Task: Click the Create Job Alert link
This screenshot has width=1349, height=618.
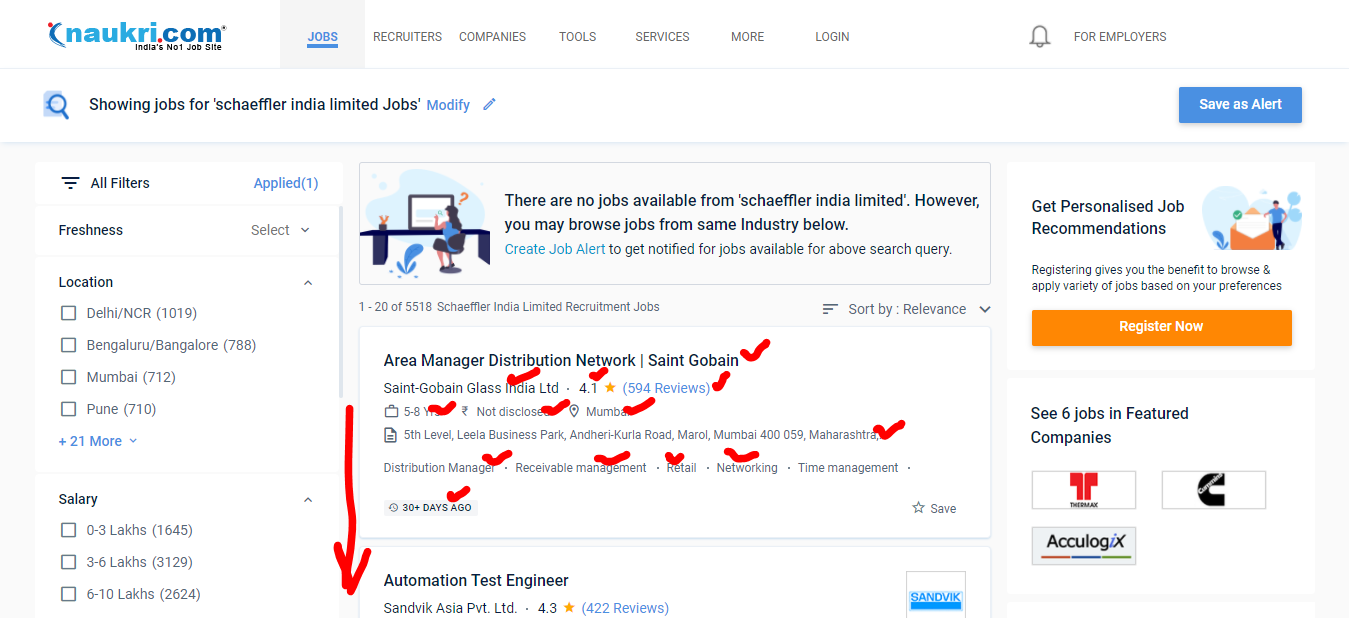Action: point(555,249)
